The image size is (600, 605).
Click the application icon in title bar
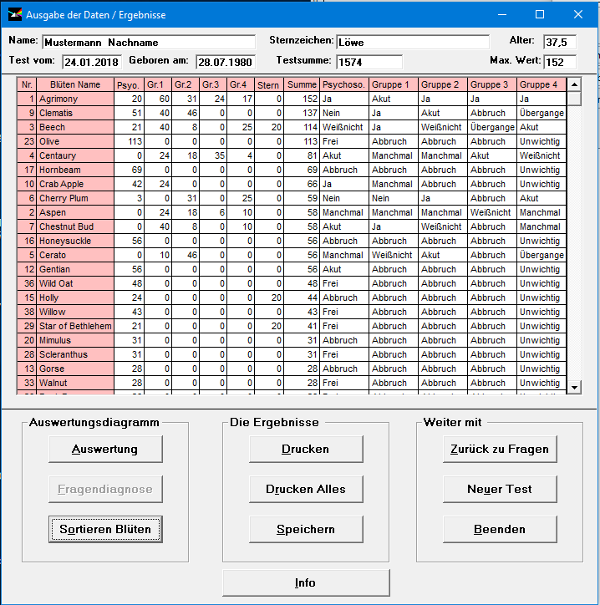pyautogui.click(x=15, y=15)
